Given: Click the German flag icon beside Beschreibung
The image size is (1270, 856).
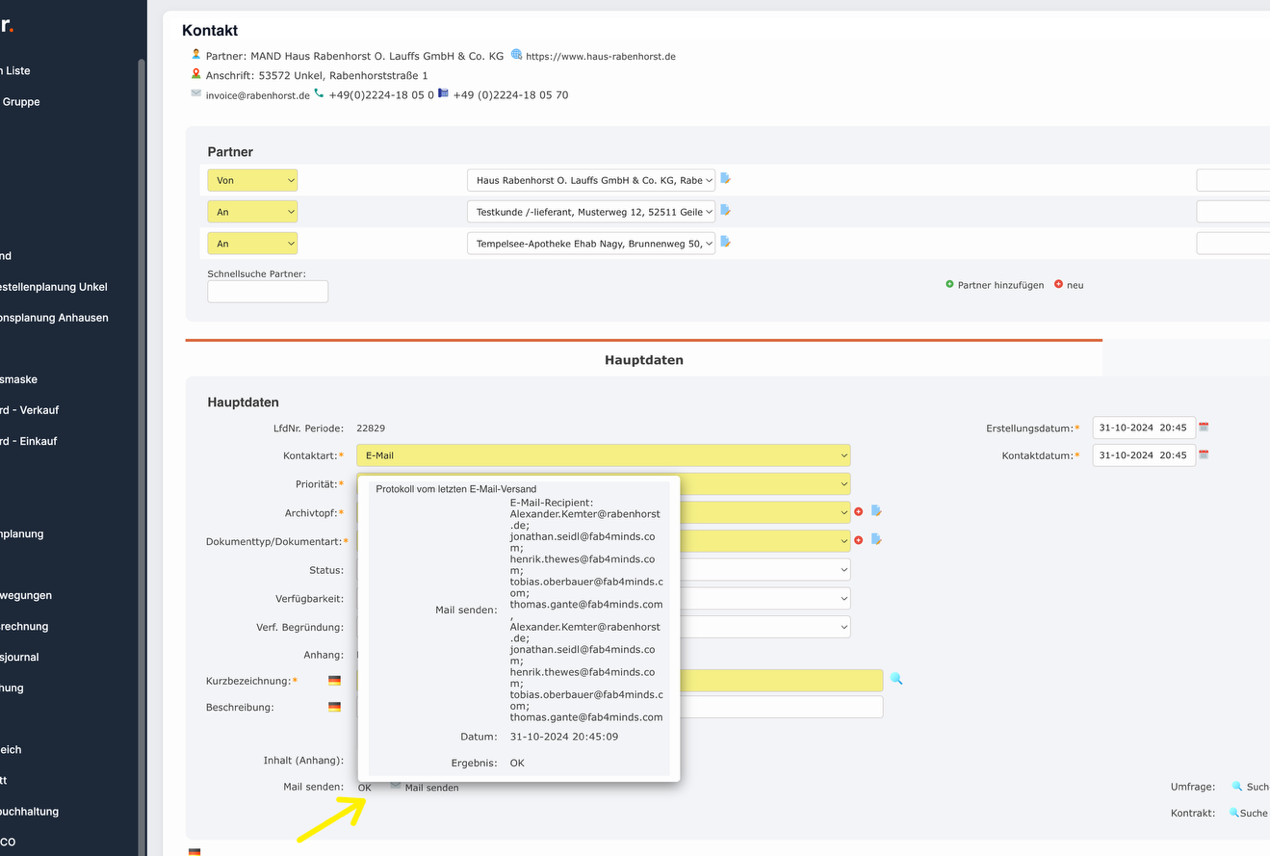Looking at the screenshot, I should point(333,706).
